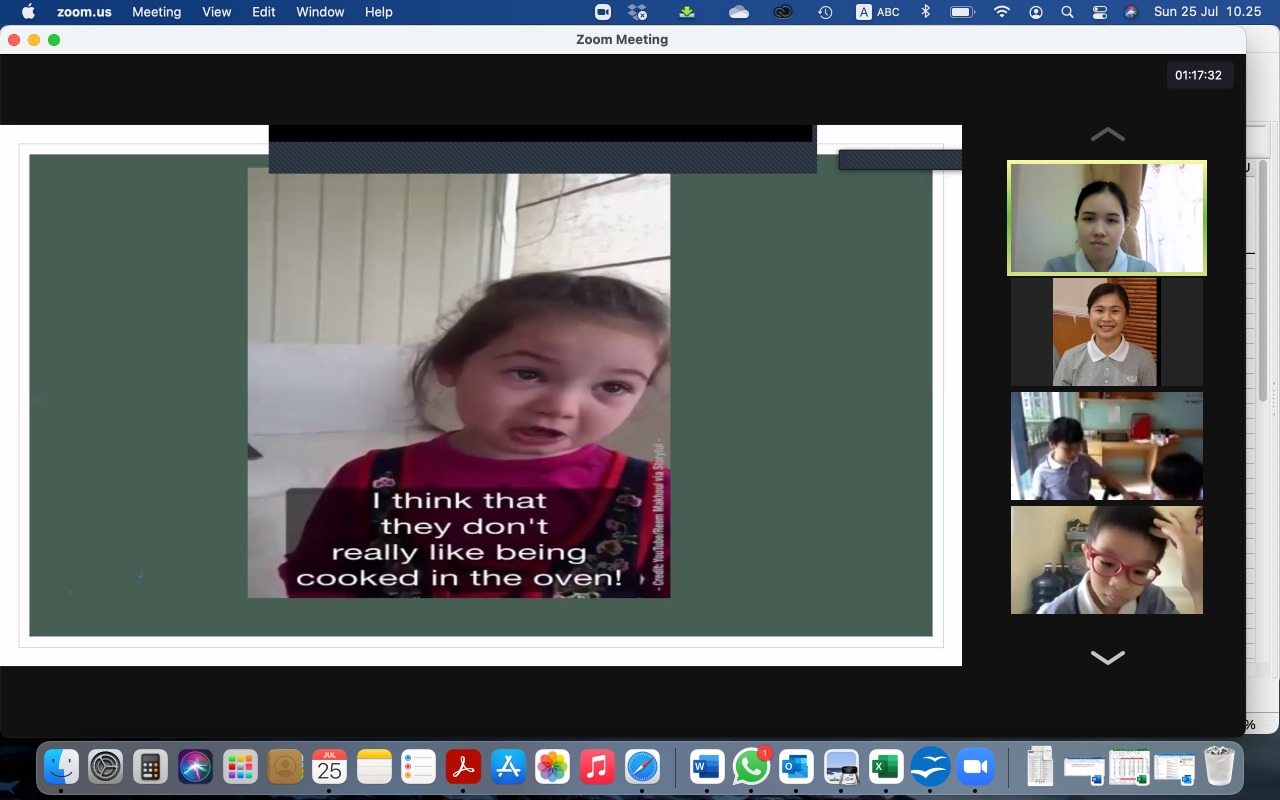Image resolution: width=1280 pixels, height=800 pixels.
Task: Open user account menu bar icon
Action: (1036, 12)
